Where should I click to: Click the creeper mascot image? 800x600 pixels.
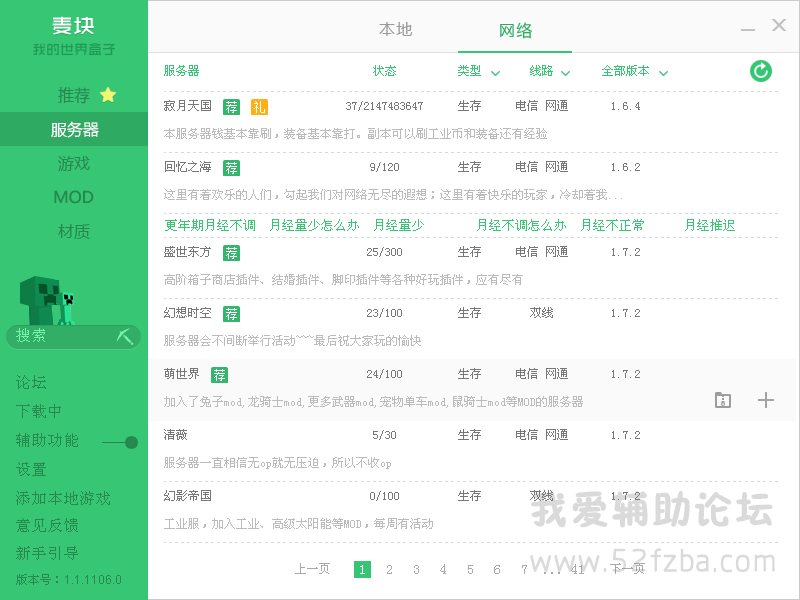pos(46,301)
